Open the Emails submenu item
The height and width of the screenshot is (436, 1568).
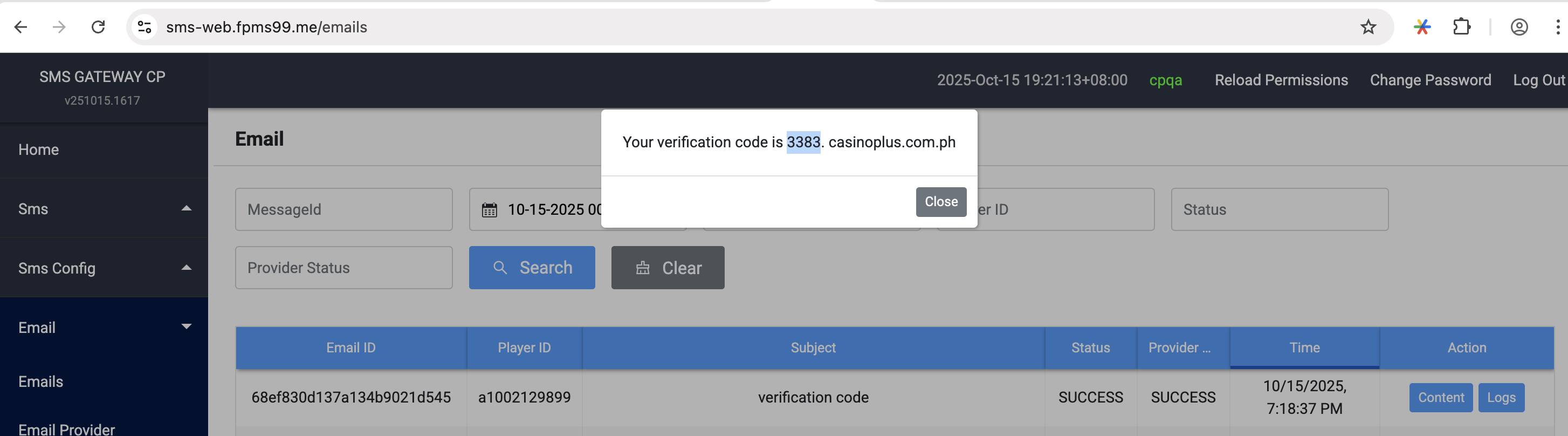pyautogui.click(x=41, y=382)
